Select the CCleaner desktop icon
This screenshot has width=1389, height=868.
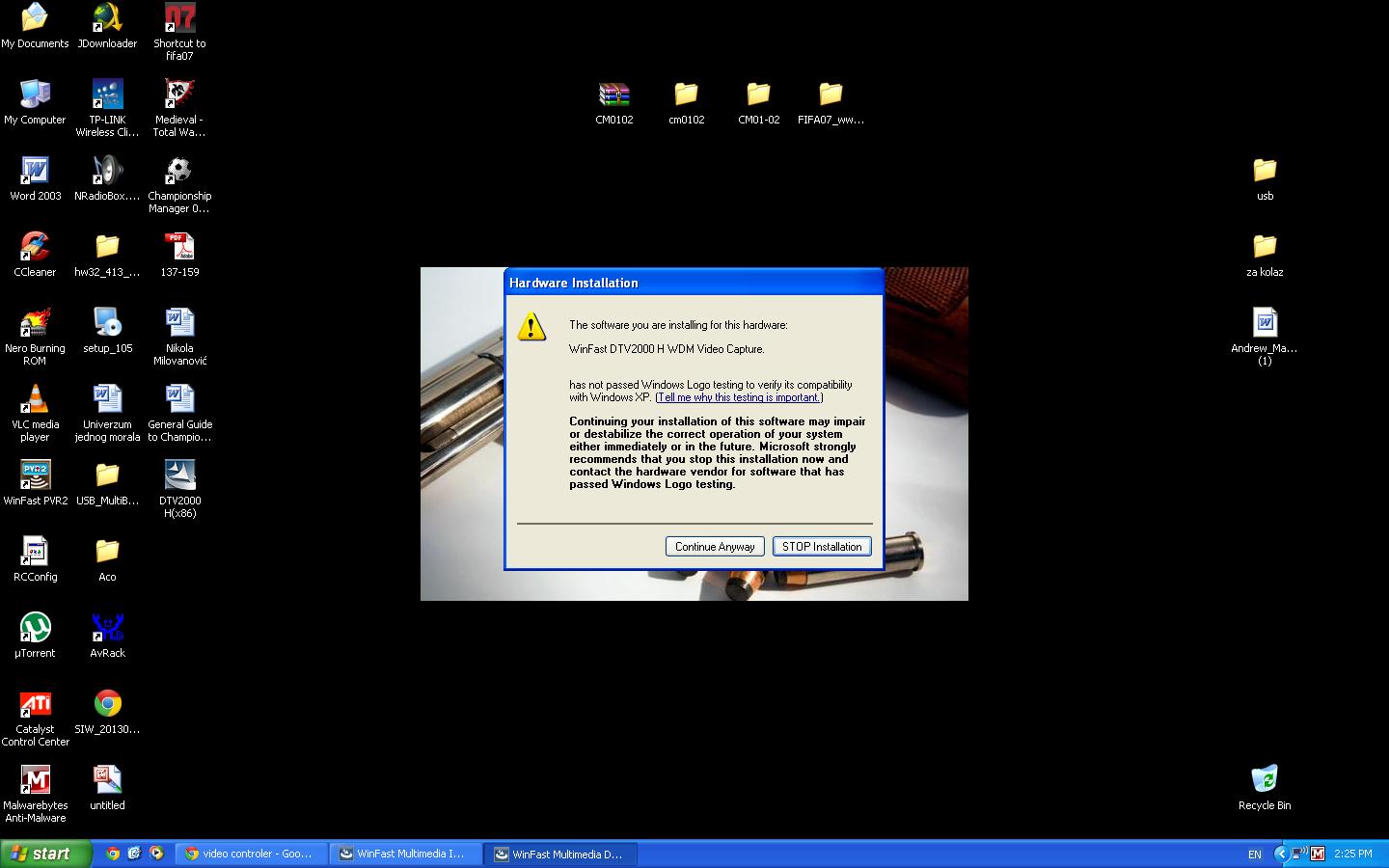[x=35, y=255]
